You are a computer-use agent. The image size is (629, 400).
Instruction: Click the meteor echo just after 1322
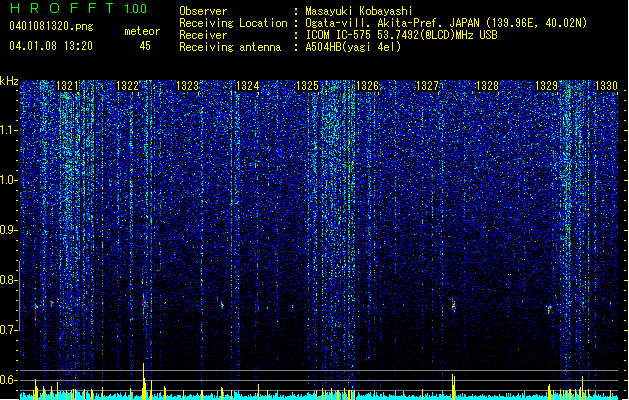pos(144,303)
